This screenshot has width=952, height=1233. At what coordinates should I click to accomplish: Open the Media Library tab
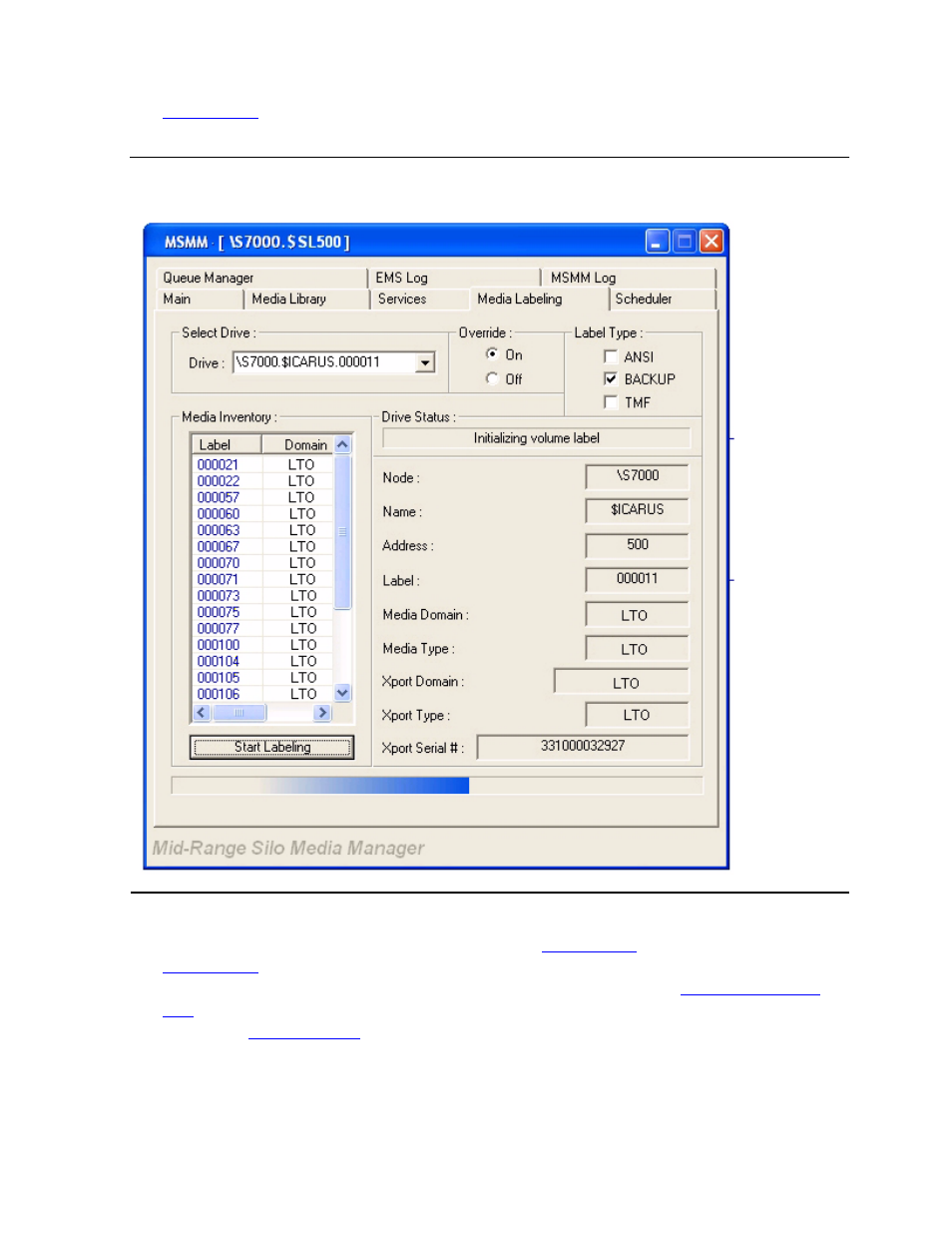288,299
